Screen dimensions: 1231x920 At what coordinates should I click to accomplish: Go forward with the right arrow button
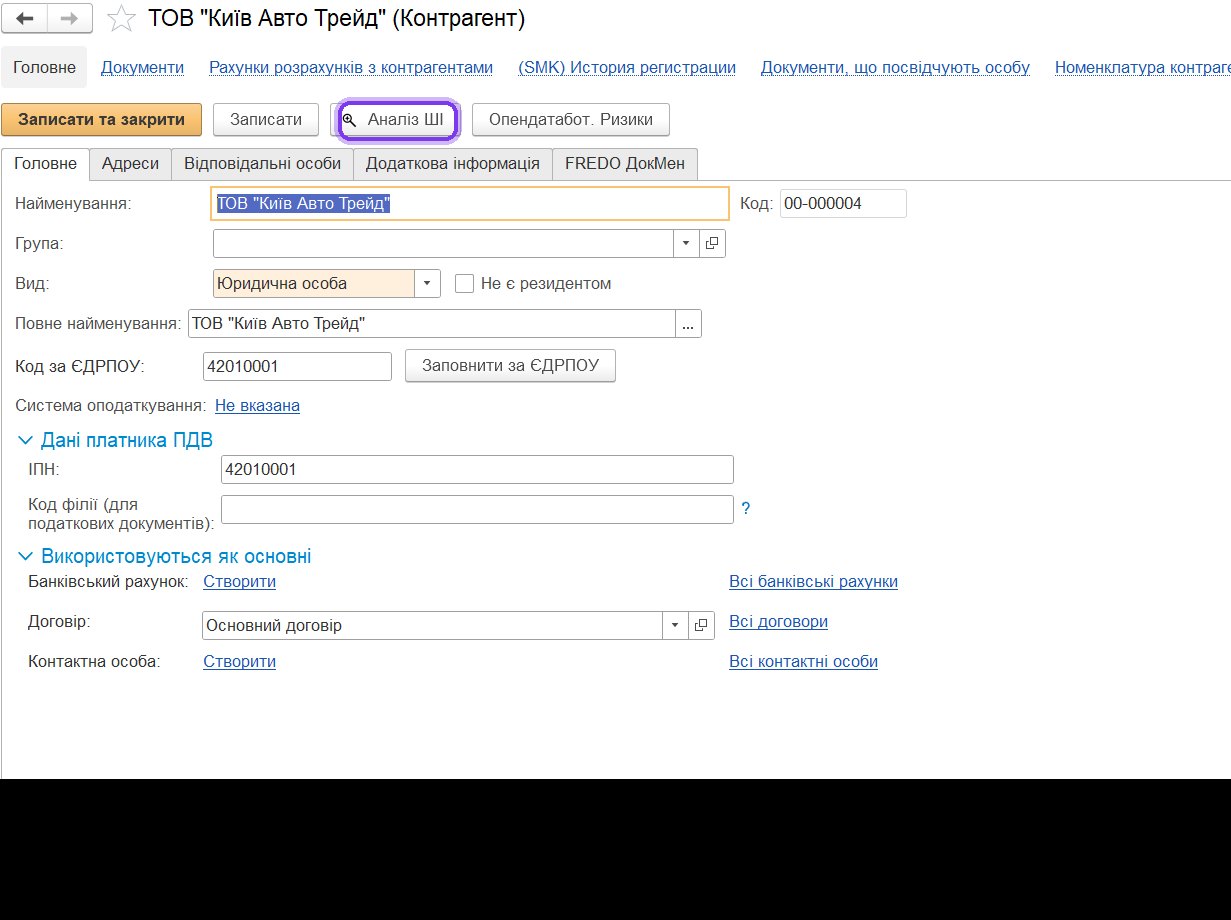coord(70,18)
